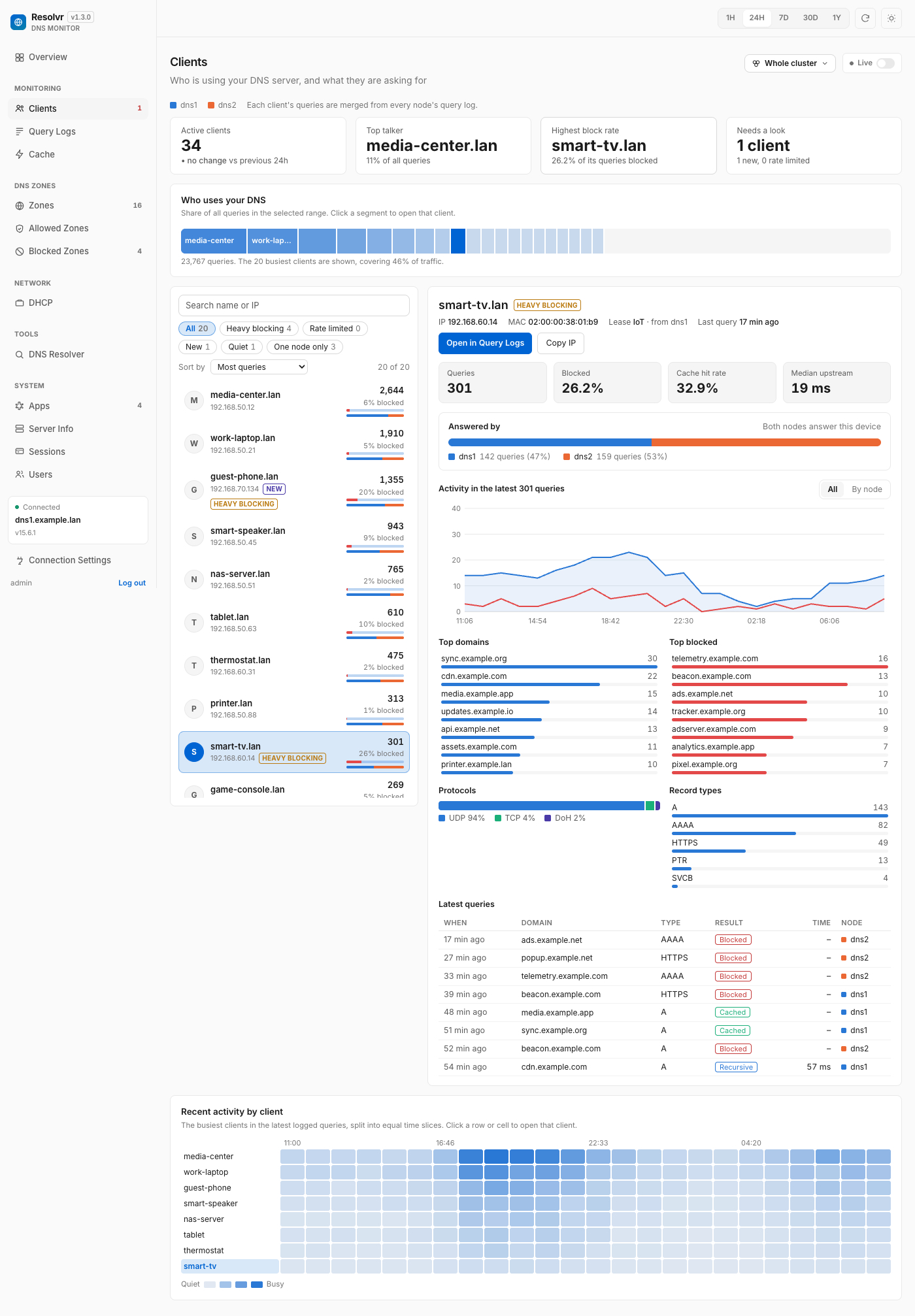Viewport: 915px width, 1316px height.
Task: Click the Query Logs list icon
Action: point(20,131)
